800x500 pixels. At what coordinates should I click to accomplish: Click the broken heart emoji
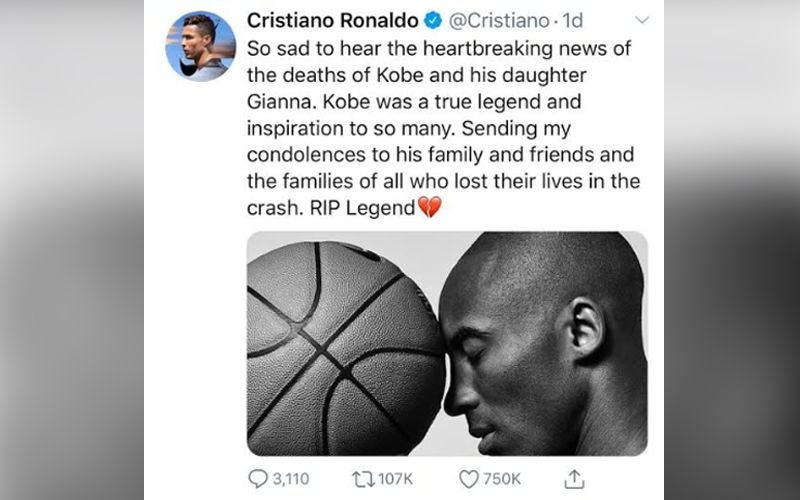click(x=429, y=209)
